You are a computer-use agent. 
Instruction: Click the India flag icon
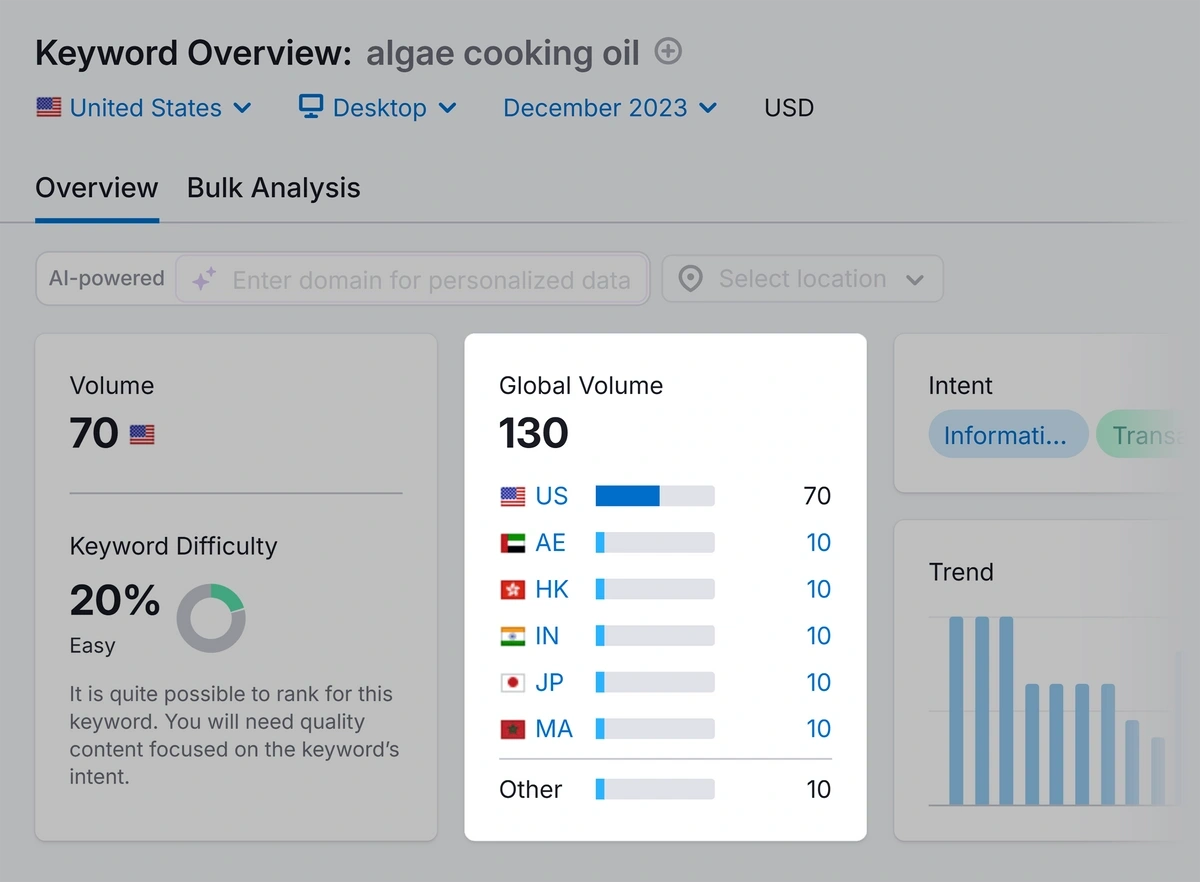(513, 636)
